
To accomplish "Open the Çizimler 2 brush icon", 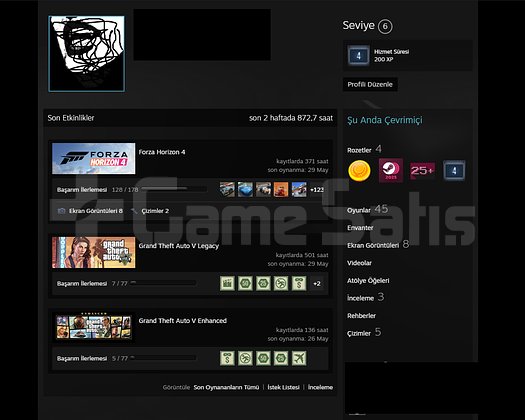I will point(134,211).
